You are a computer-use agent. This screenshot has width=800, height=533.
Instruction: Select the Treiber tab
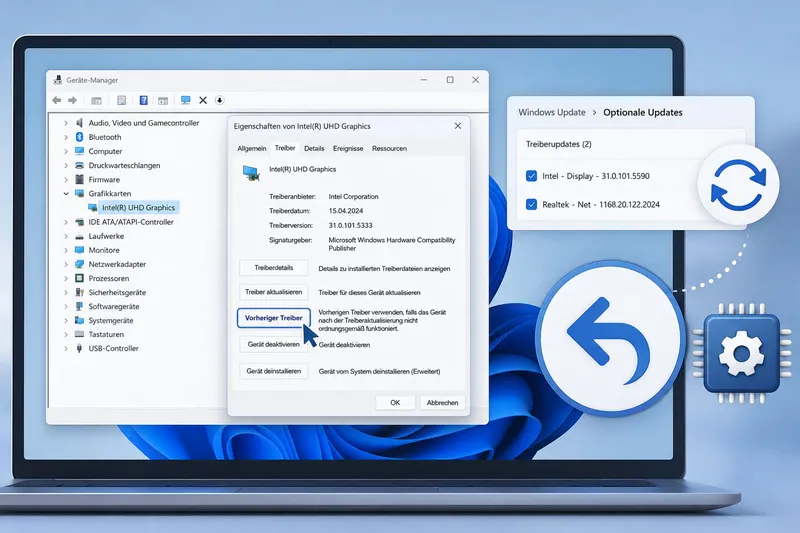pyautogui.click(x=285, y=148)
